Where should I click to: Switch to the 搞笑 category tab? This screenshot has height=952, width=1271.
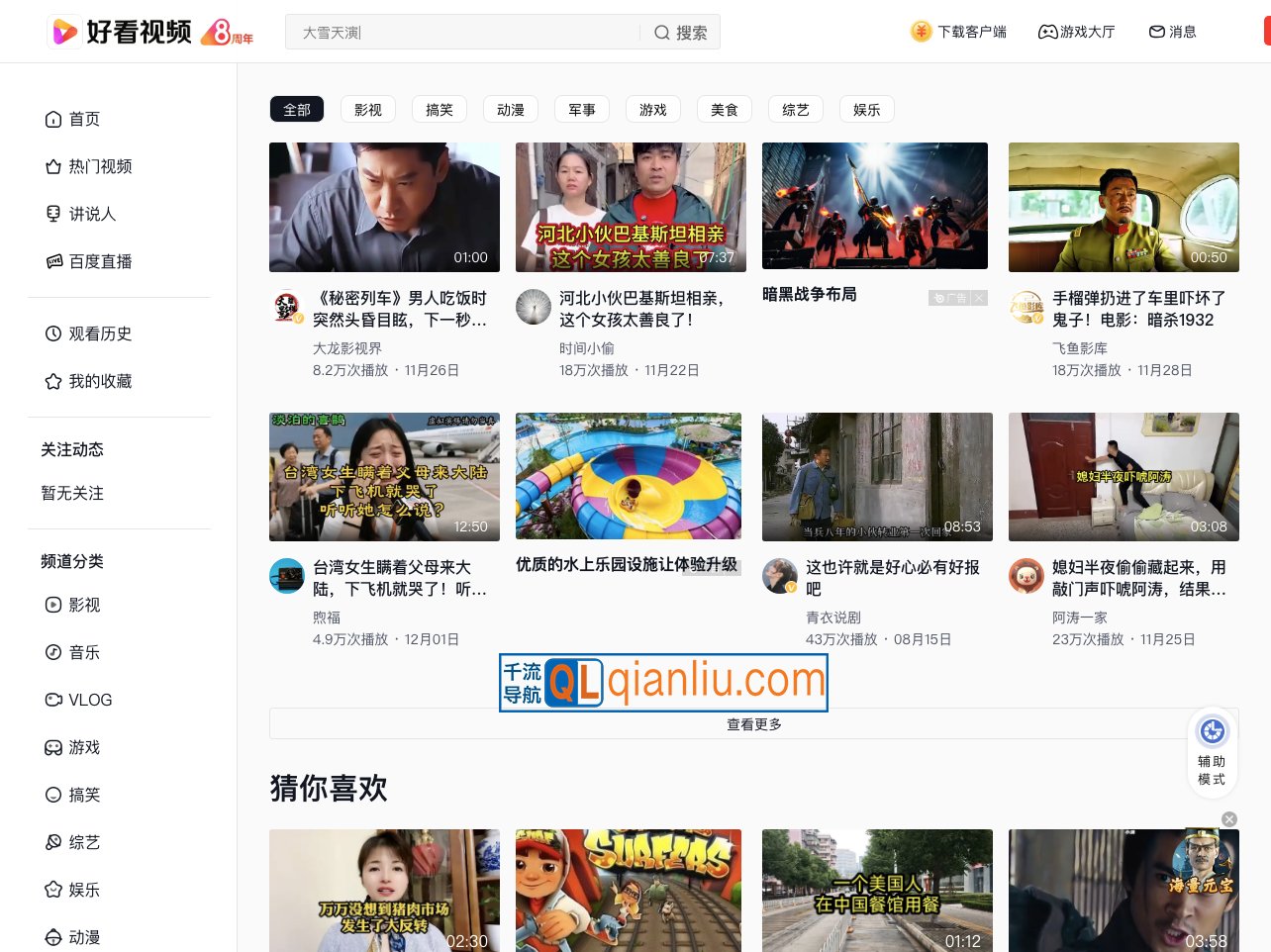pos(439,109)
